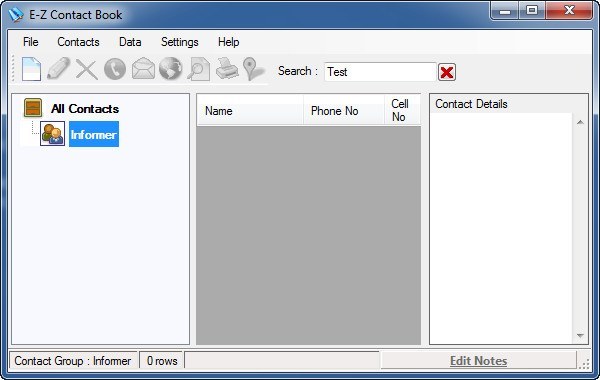Click the All Contacts book icon
Viewport: 600px width, 380px height.
(x=33, y=108)
